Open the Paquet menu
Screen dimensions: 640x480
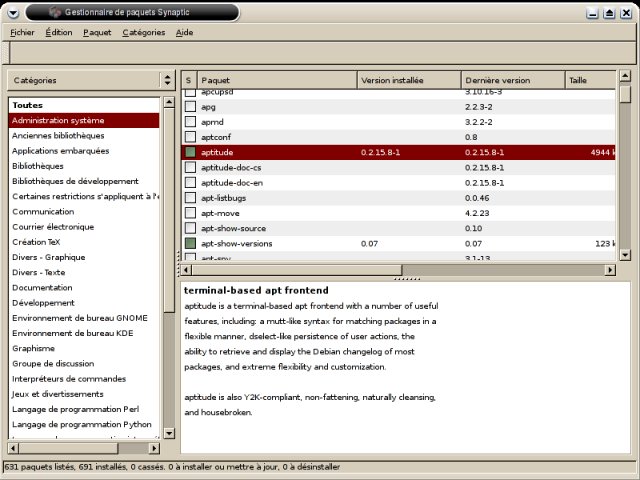tap(97, 32)
